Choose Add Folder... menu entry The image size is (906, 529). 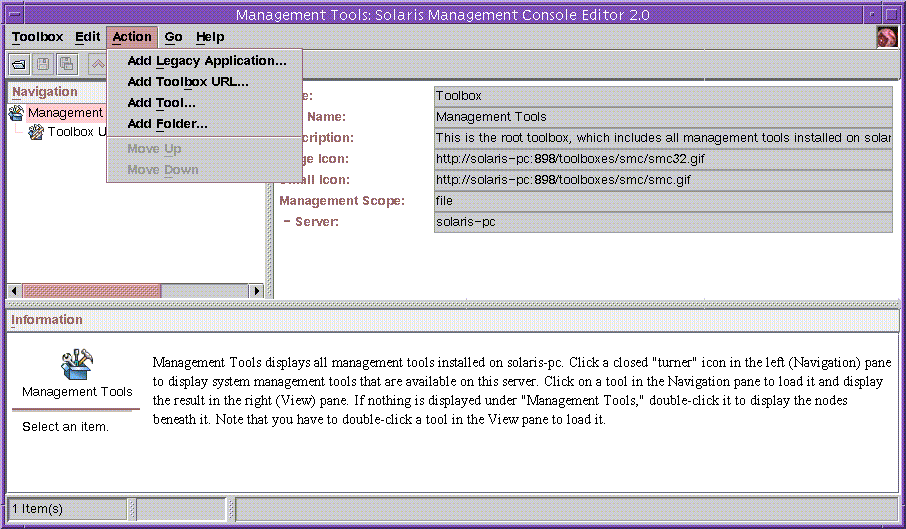tap(205, 124)
